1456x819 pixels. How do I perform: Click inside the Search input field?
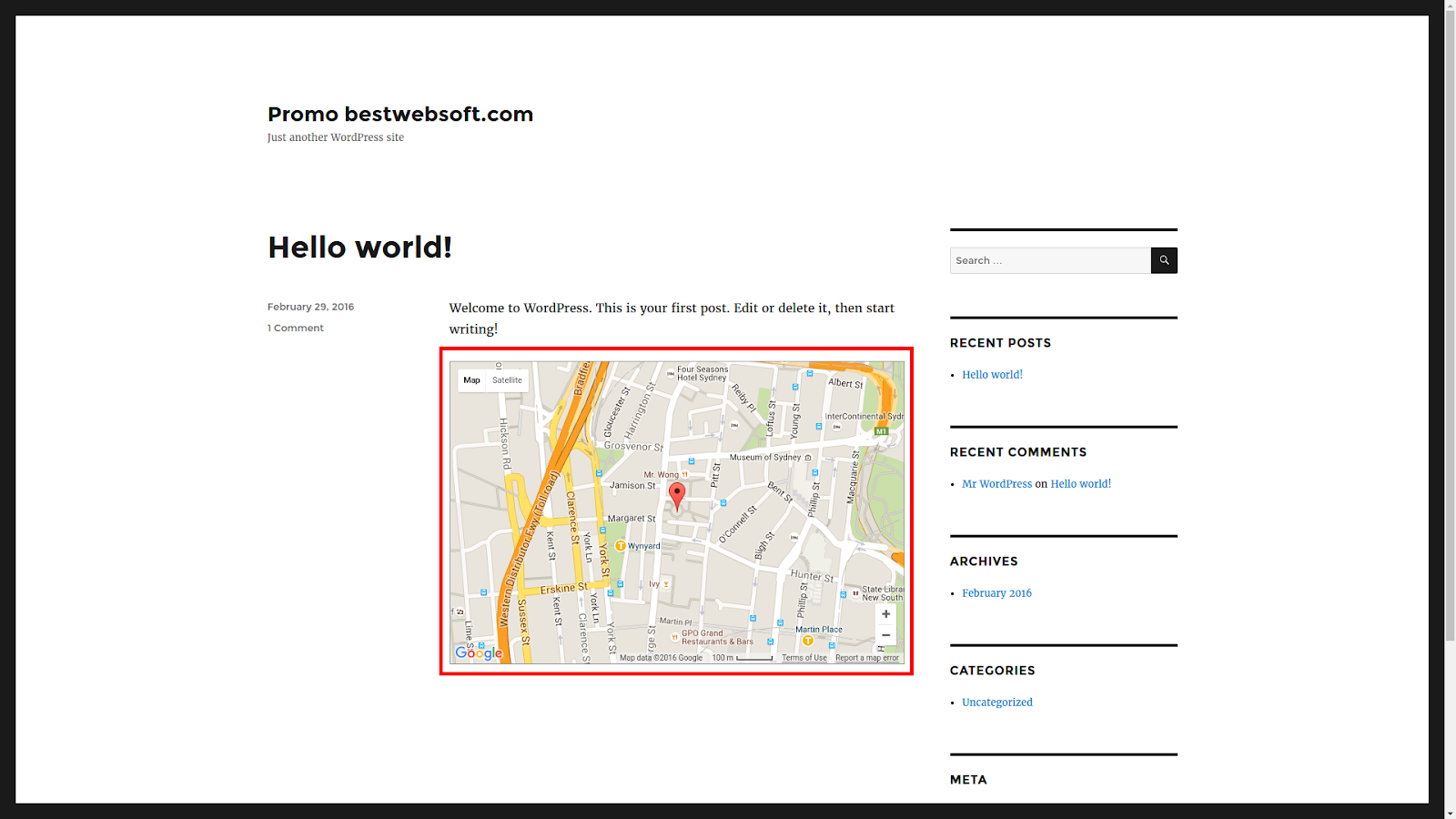point(1050,260)
